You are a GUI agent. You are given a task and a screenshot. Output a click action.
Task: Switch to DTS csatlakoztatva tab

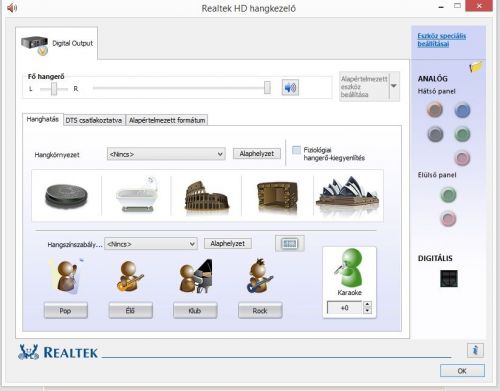[x=94, y=120]
